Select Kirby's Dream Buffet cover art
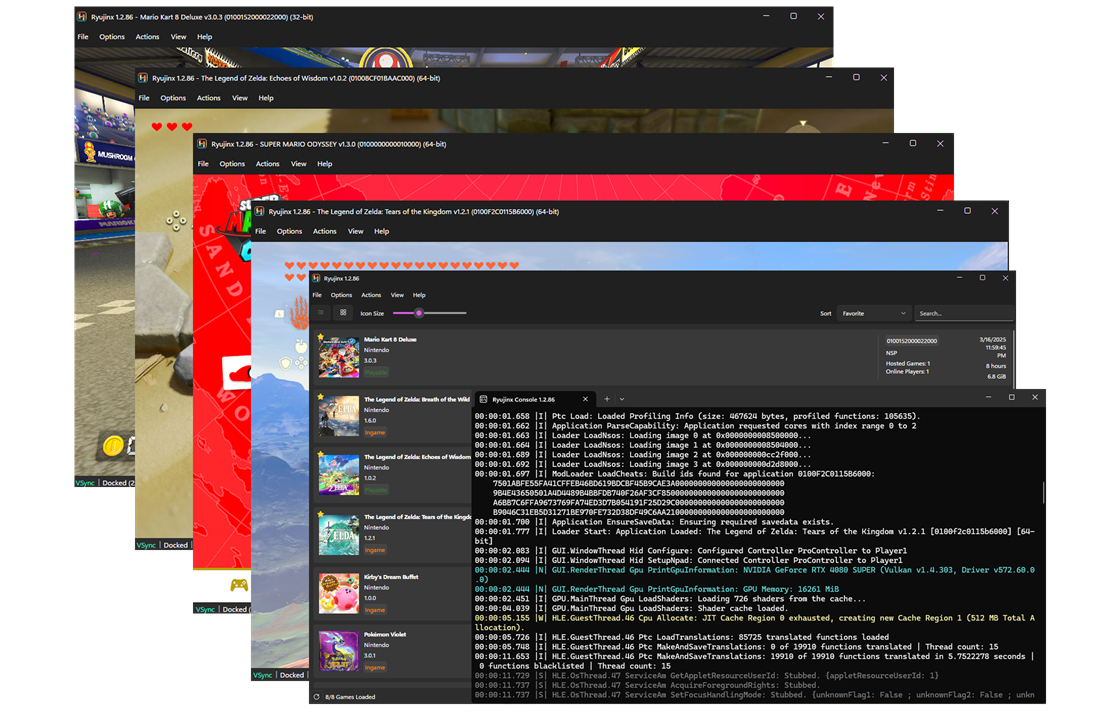Screen dimensions: 1115x720 (x=338, y=593)
